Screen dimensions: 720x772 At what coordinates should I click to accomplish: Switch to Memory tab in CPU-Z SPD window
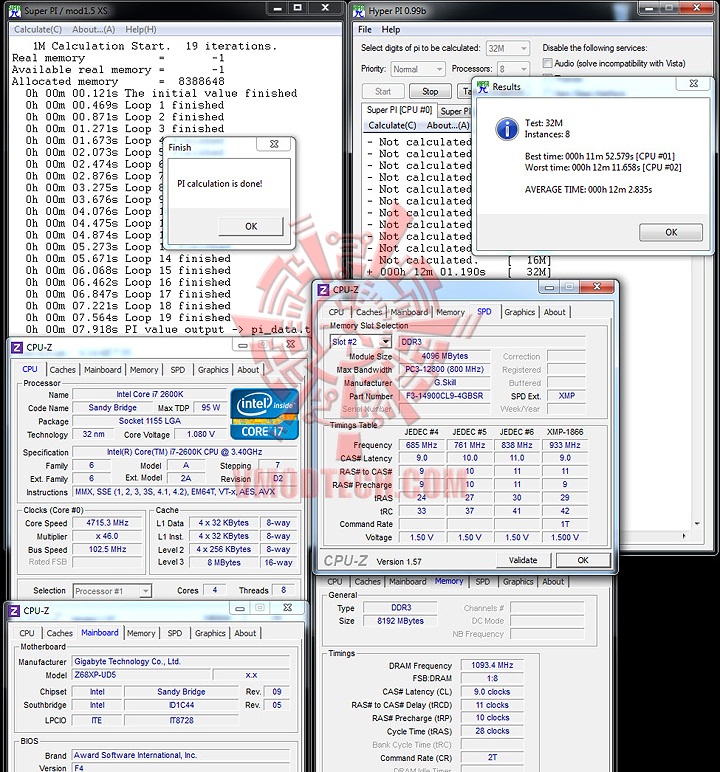(450, 312)
